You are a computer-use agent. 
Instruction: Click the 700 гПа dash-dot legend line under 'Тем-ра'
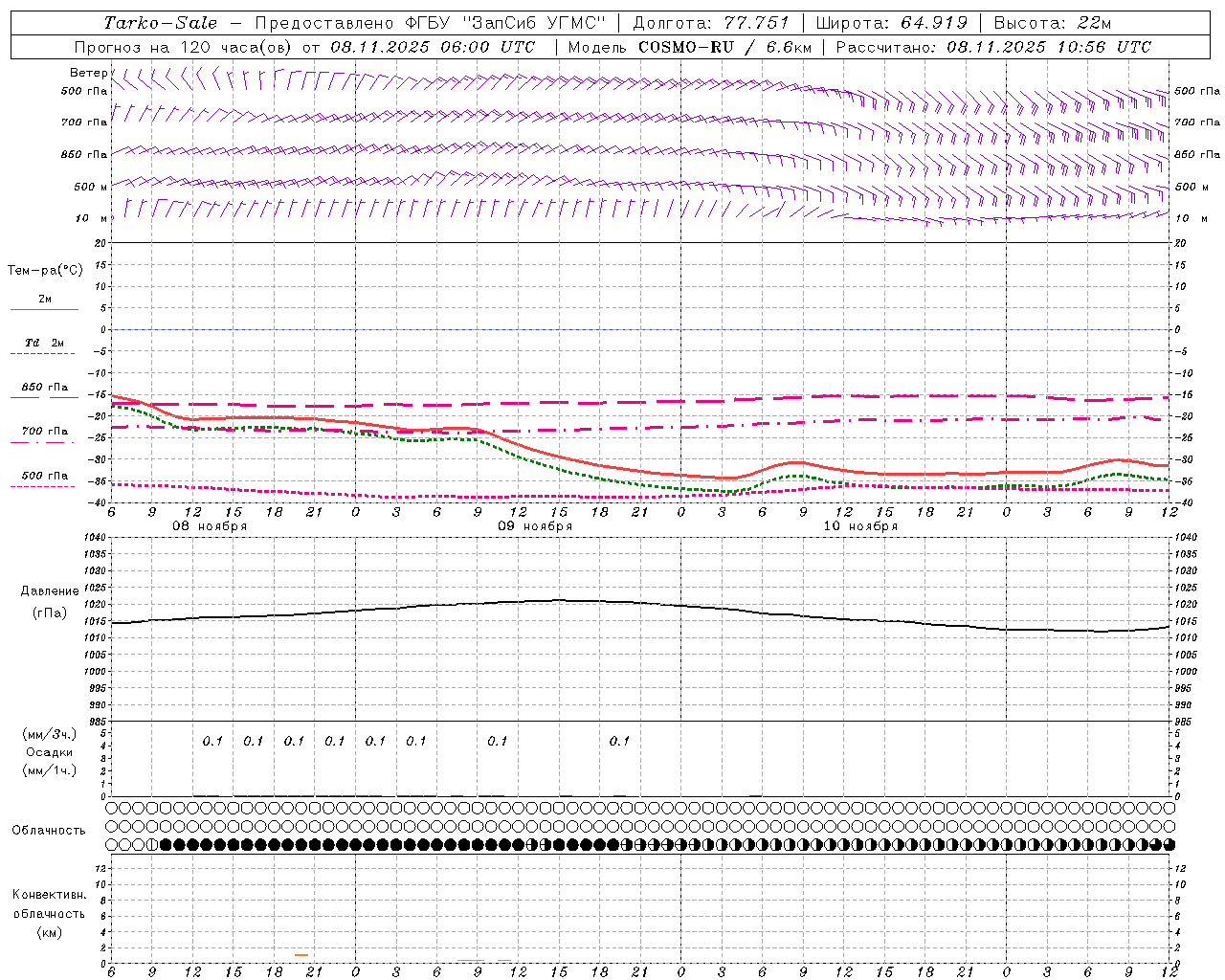pos(43,442)
